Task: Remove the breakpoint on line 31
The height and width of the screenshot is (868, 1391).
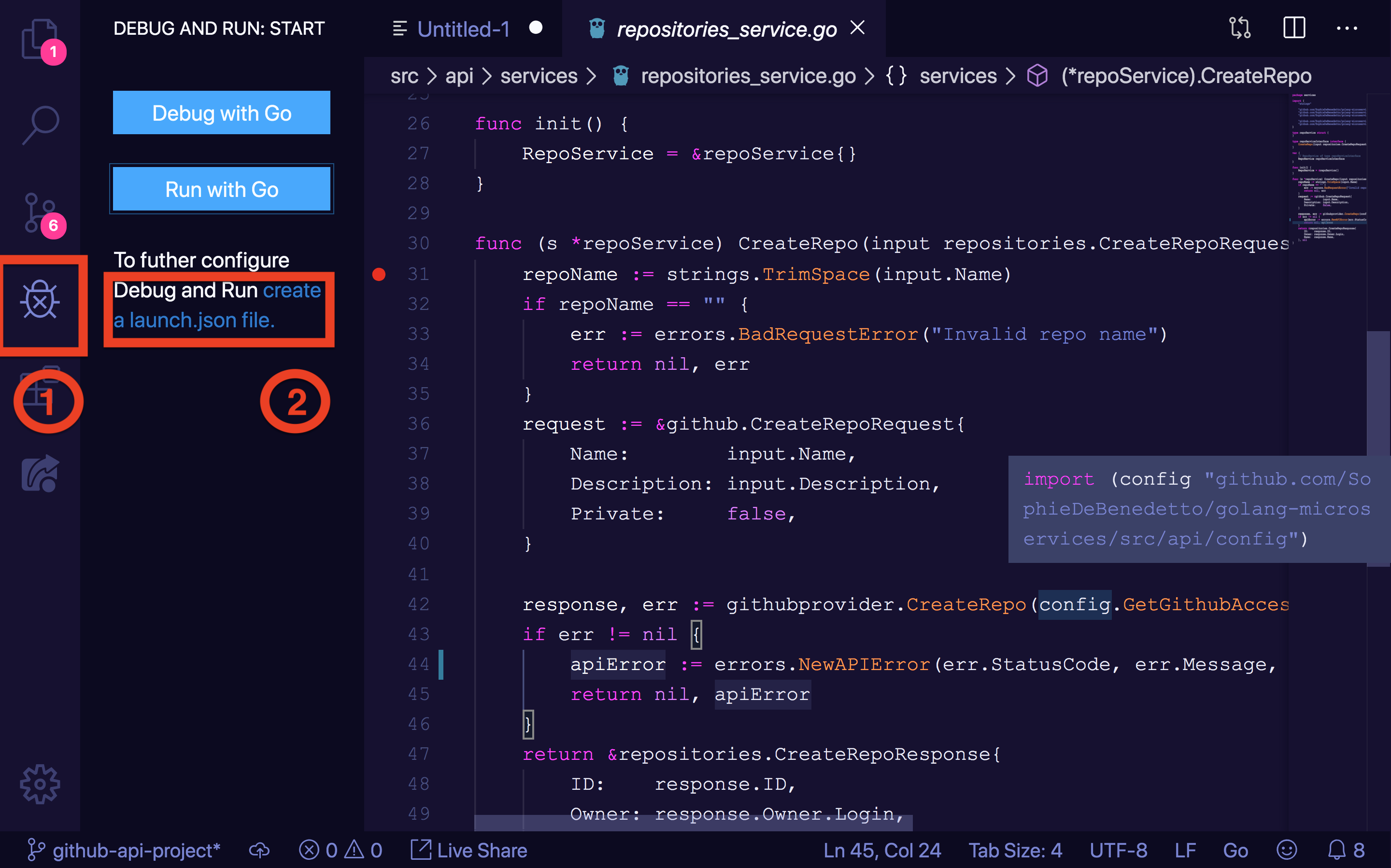Action: (x=379, y=274)
